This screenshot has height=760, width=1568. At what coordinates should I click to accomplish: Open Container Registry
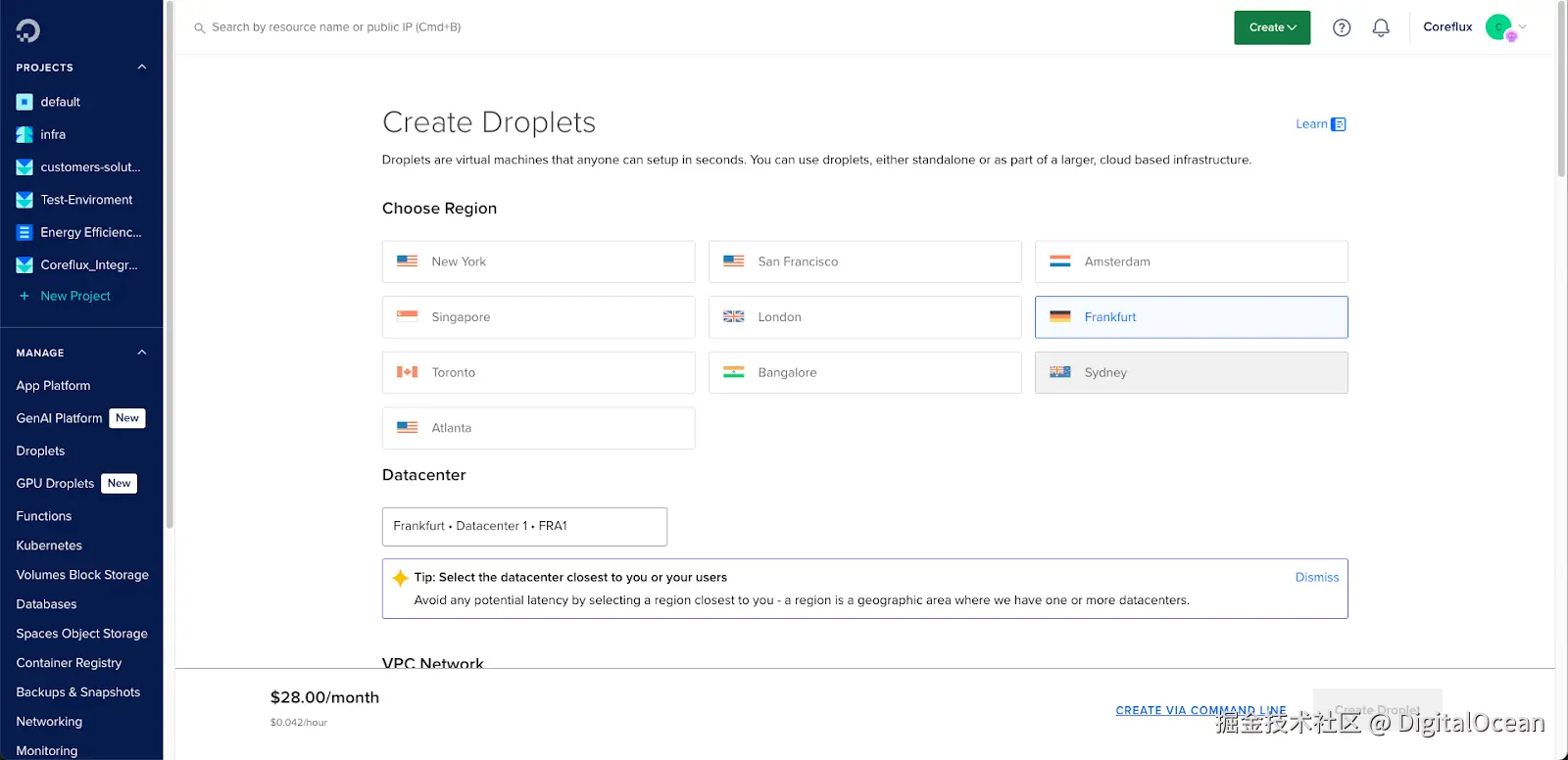(69, 663)
